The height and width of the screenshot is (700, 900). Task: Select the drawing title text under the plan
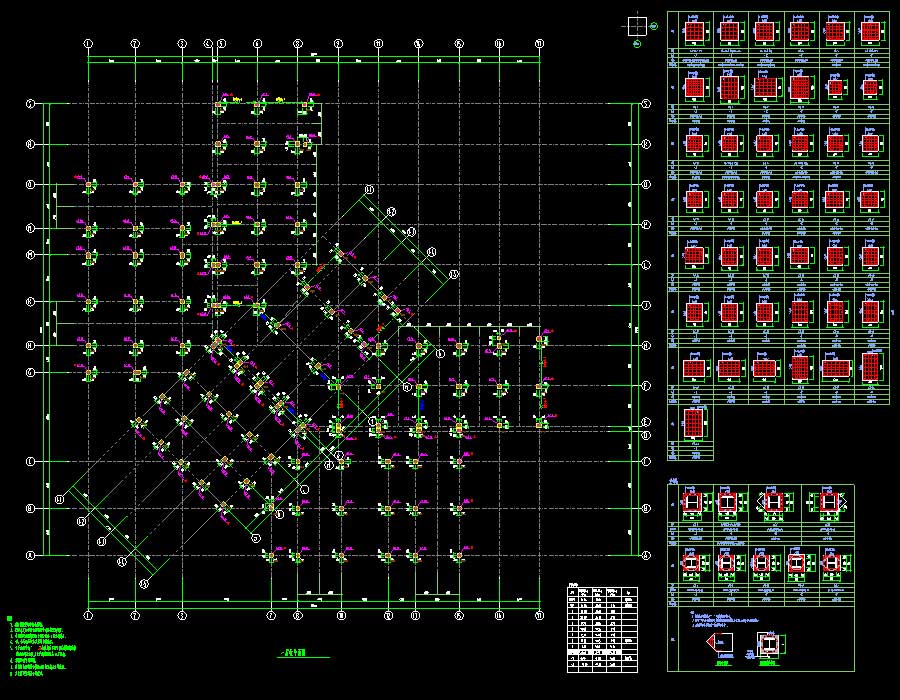[289, 654]
